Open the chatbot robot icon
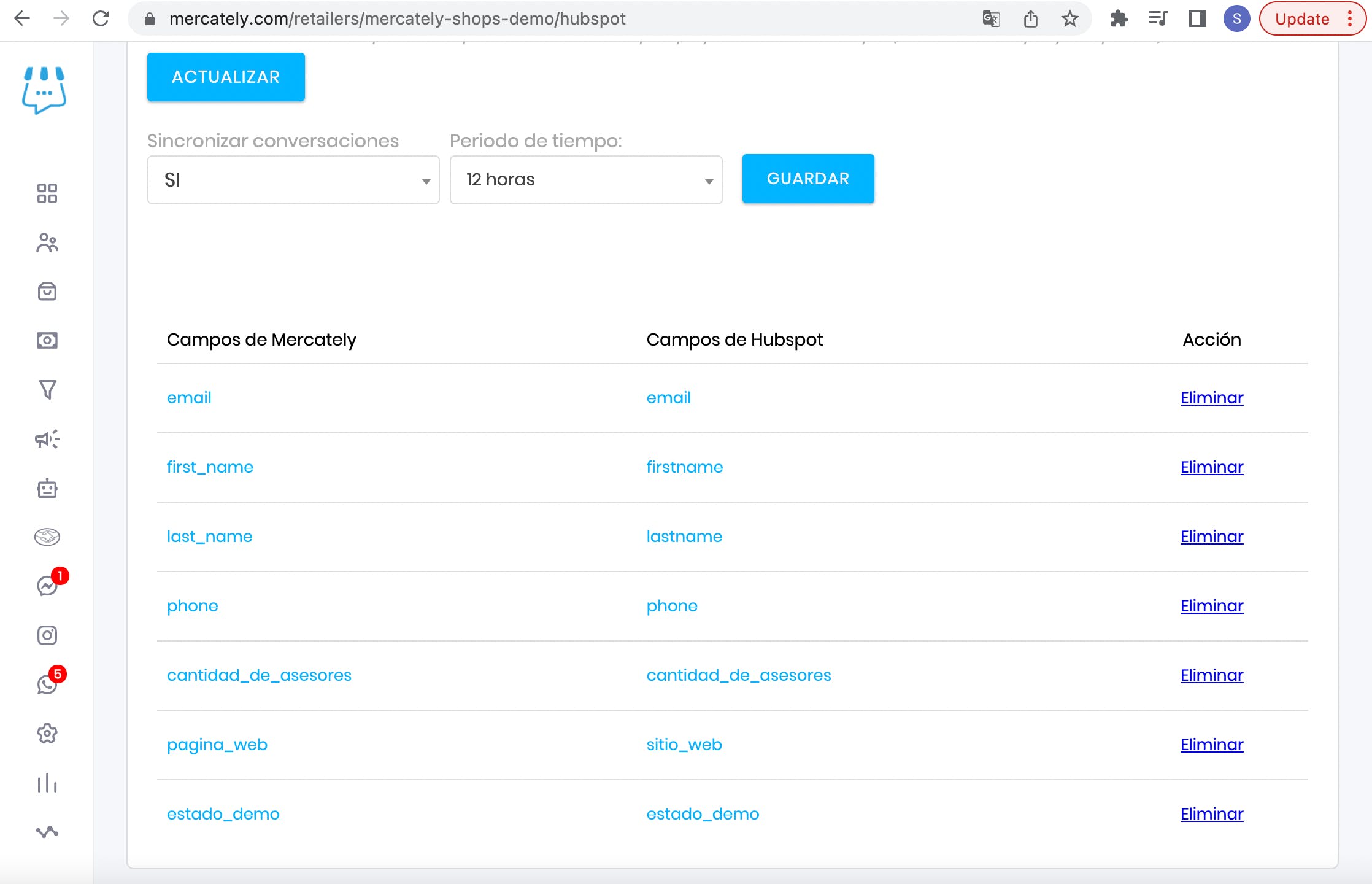Image resolution: width=1372 pixels, height=884 pixels. click(x=47, y=488)
